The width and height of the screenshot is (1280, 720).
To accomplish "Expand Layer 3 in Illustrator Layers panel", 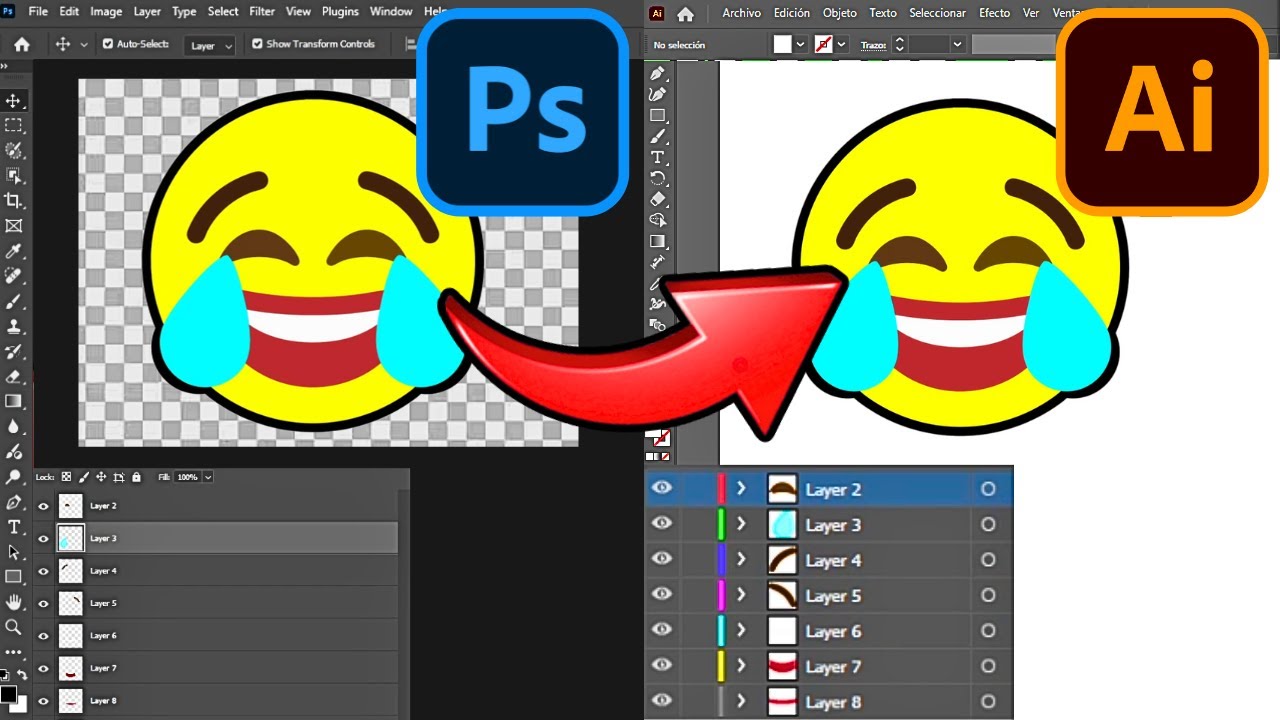I will (x=741, y=524).
